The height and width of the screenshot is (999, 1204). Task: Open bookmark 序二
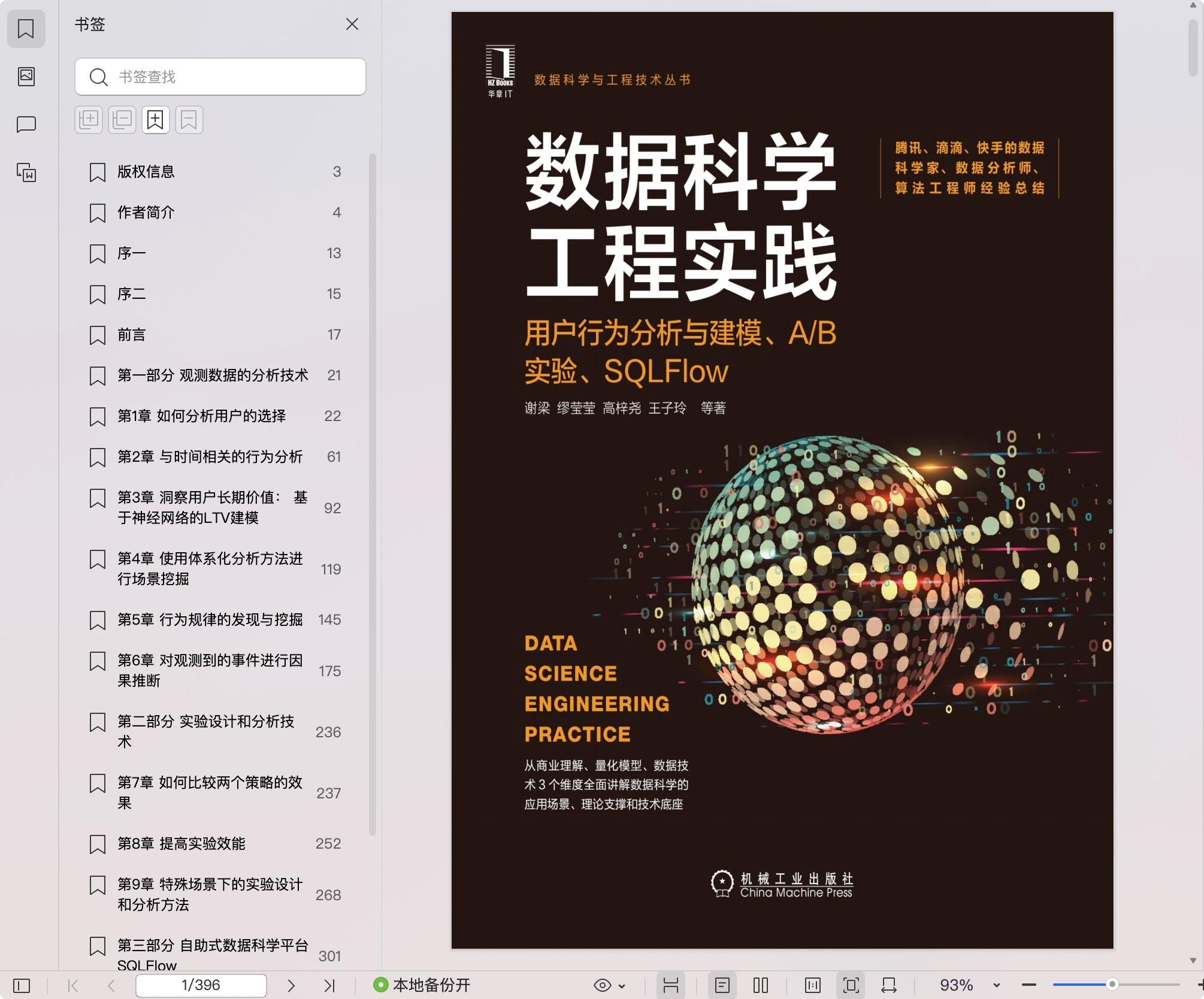216,294
